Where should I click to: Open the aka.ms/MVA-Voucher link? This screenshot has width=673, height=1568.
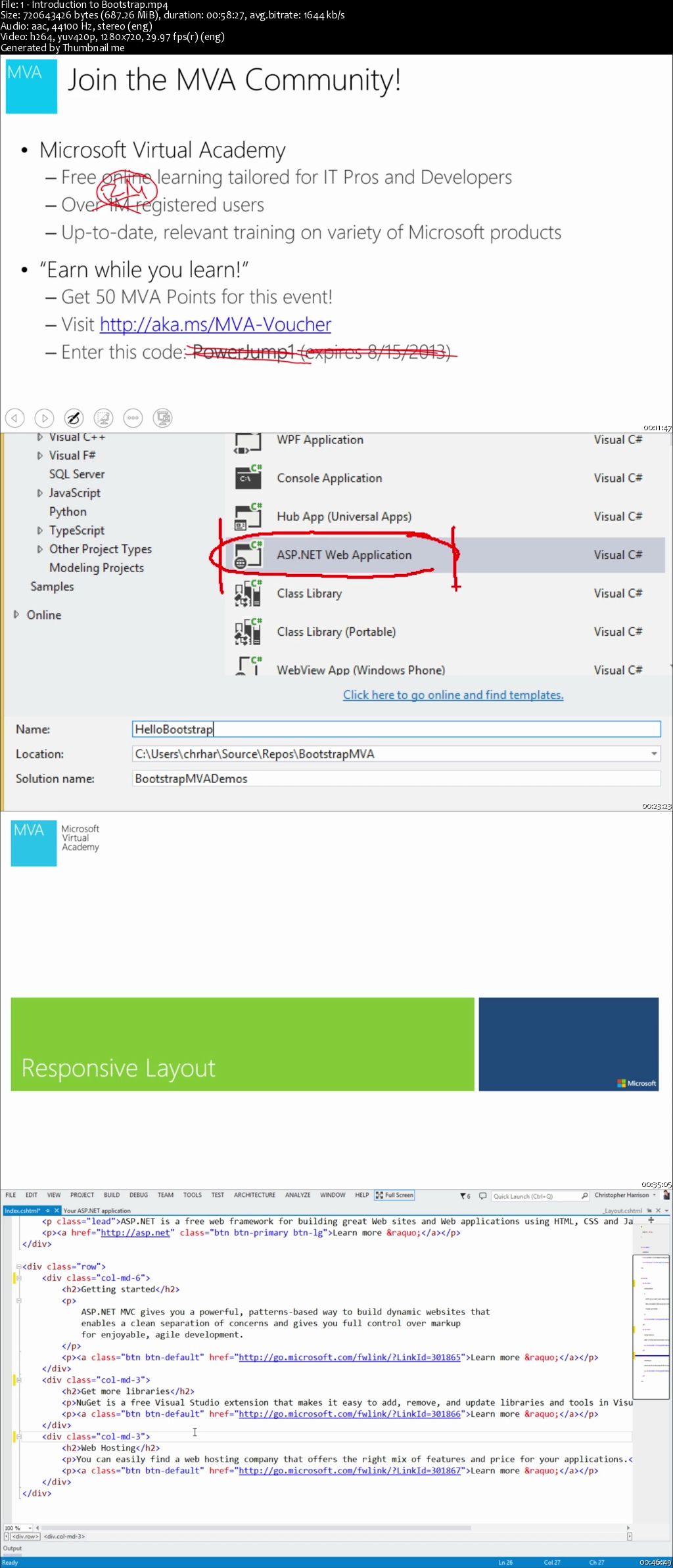point(215,325)
